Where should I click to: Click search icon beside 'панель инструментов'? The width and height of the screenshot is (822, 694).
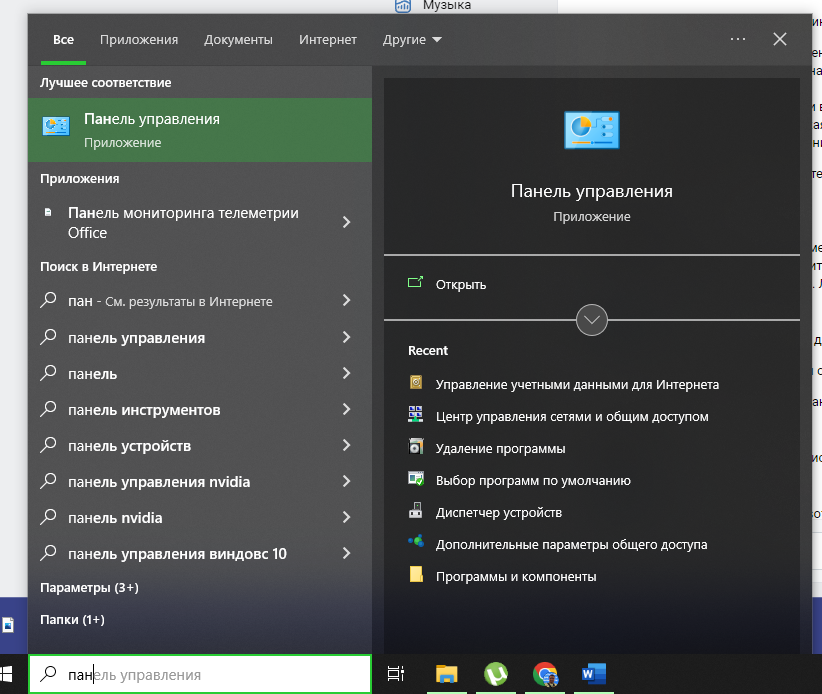pyautogui.click(x=49, y=409)
